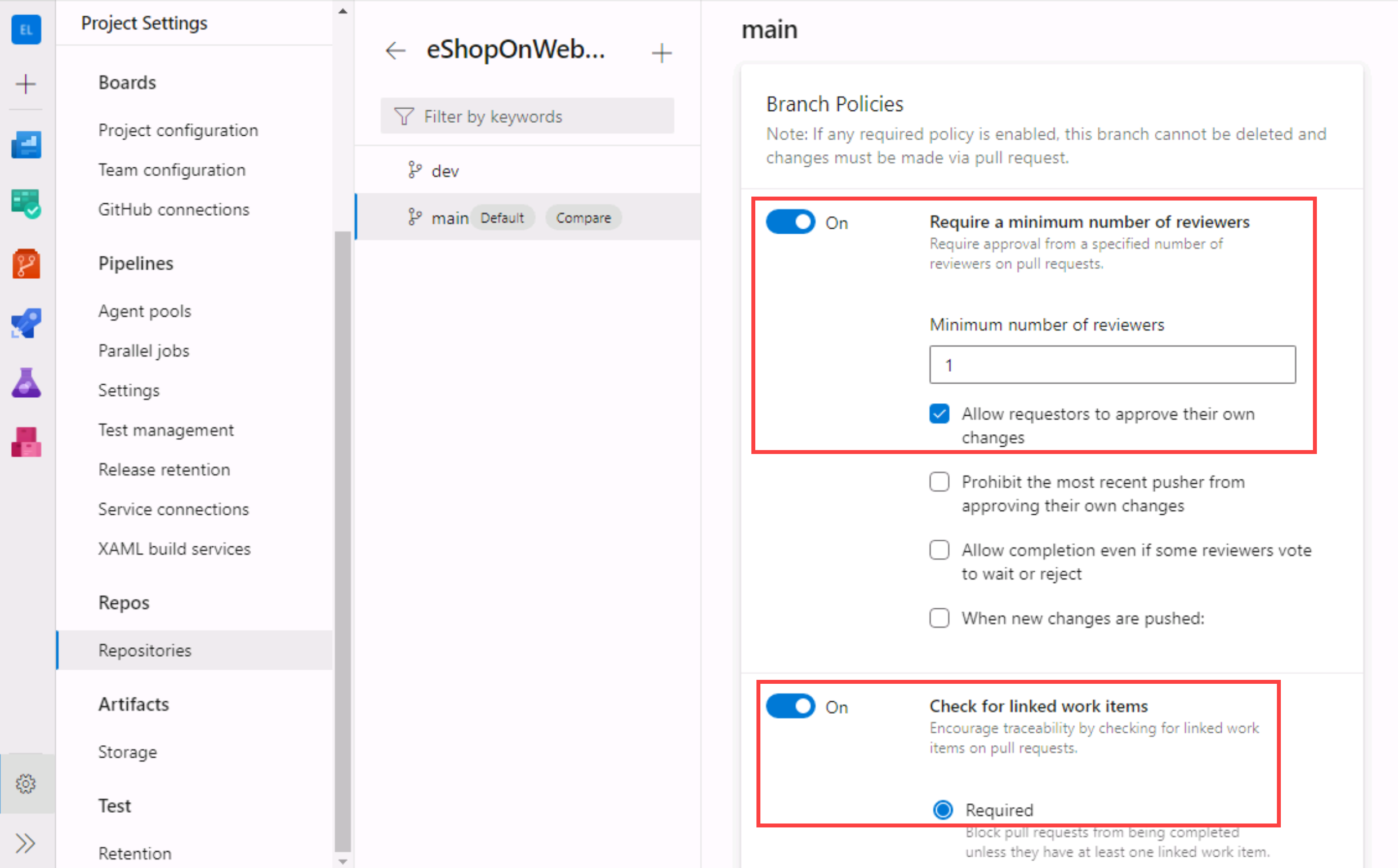Viewport: 1398px width, 868px height.
Task: Open Project Settings gear icon
Action: [26, 784]
